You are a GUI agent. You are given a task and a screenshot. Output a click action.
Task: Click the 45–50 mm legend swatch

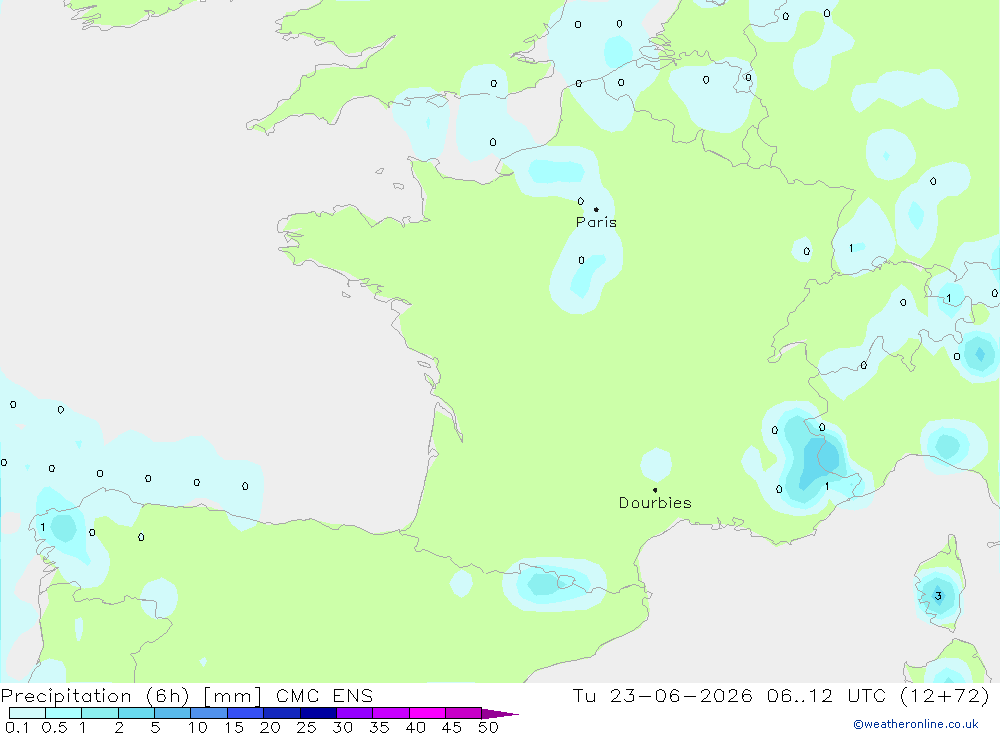pyautogui.click(x=464, y=713)
